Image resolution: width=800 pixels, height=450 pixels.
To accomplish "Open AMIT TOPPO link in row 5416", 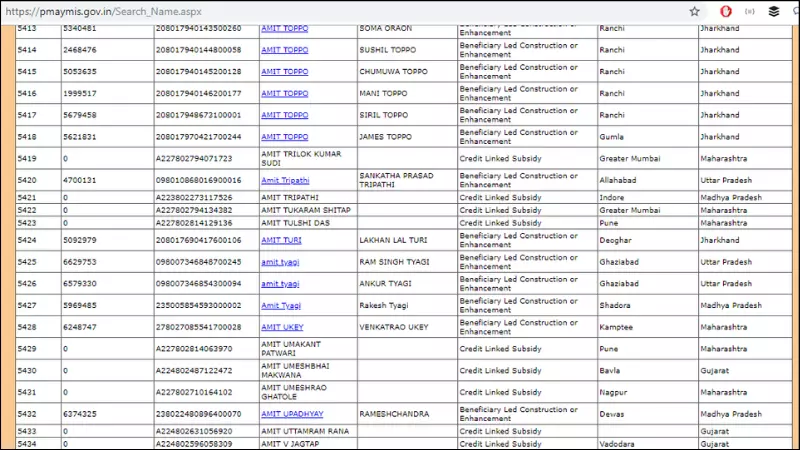I will pyautogui.click(x=285, y=93).
